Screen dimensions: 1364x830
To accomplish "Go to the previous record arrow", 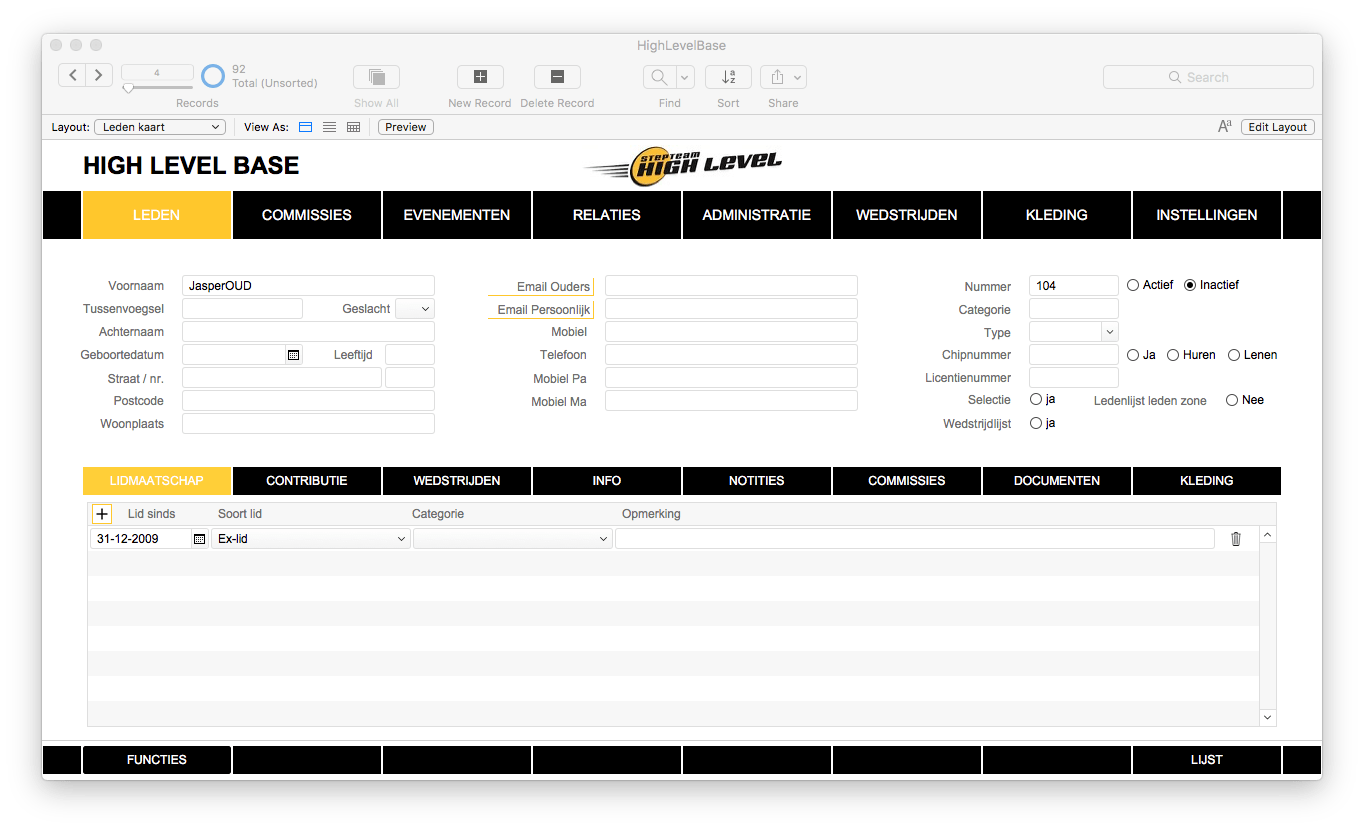I will click(72, 76).
